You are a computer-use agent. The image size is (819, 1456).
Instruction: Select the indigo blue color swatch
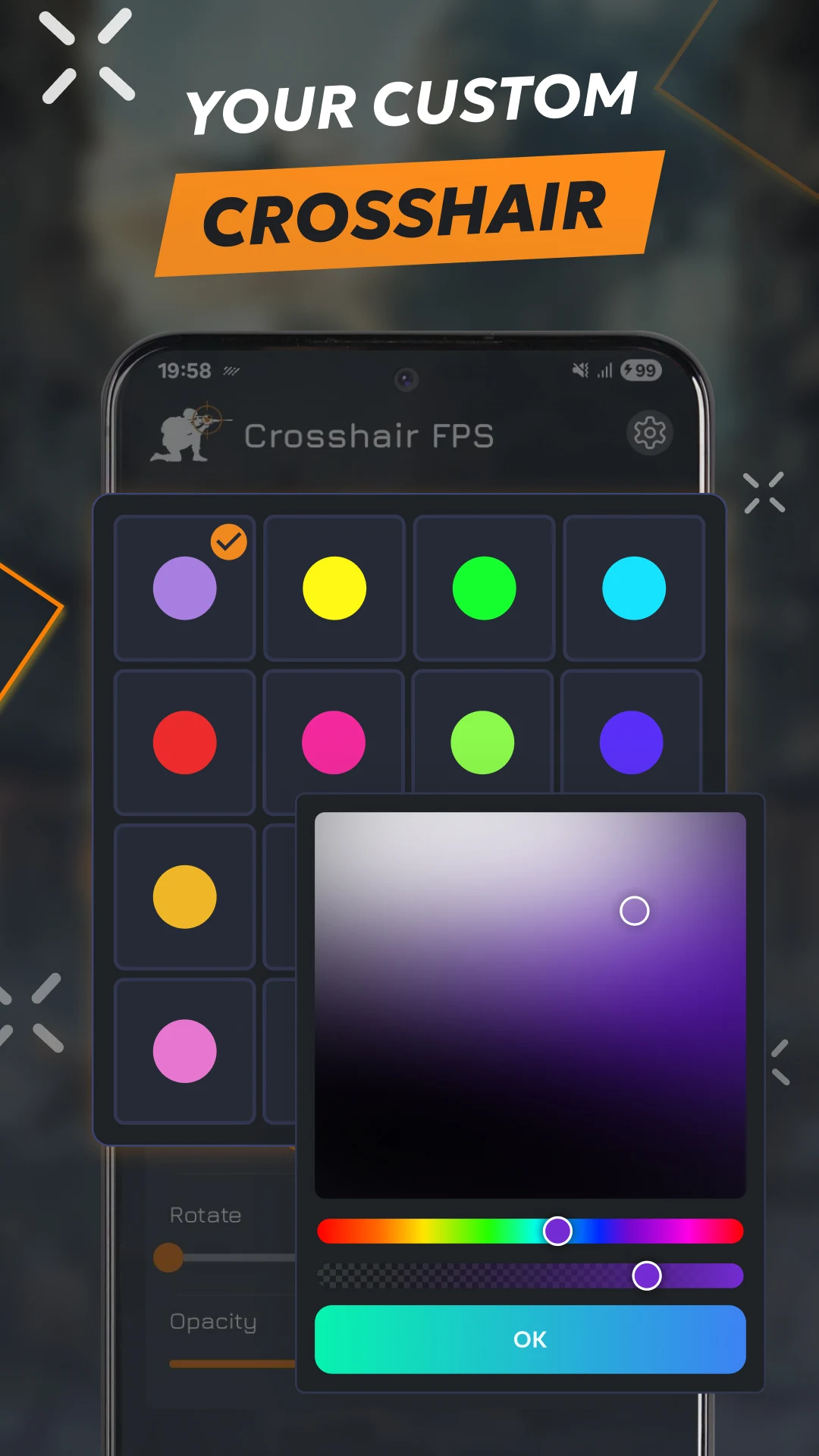[632, 742]
